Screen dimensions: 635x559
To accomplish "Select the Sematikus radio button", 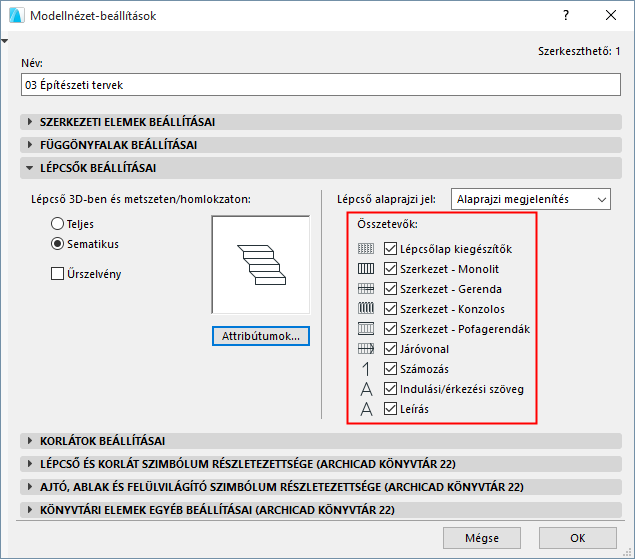I will [58, 244].
